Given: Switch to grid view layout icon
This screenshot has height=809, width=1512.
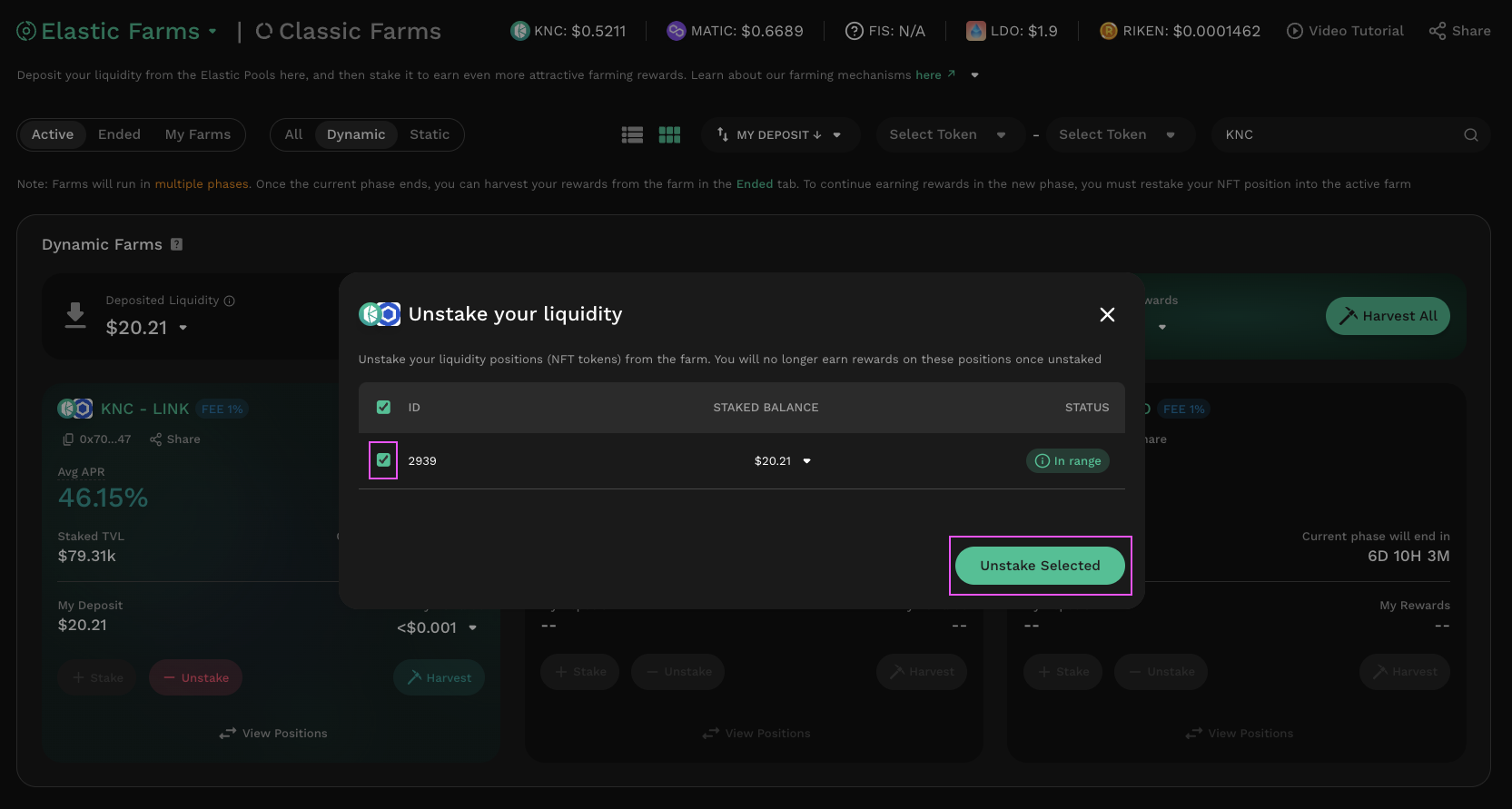Looking at the screenshot, I should 669,134.
